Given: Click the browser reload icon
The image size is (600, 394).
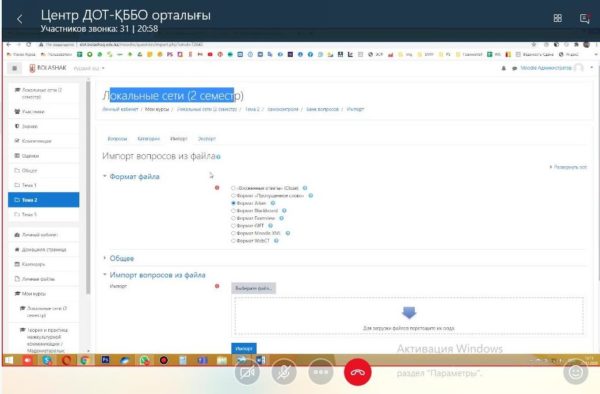Looking at the screenshot, I should (x=28, y=44).
